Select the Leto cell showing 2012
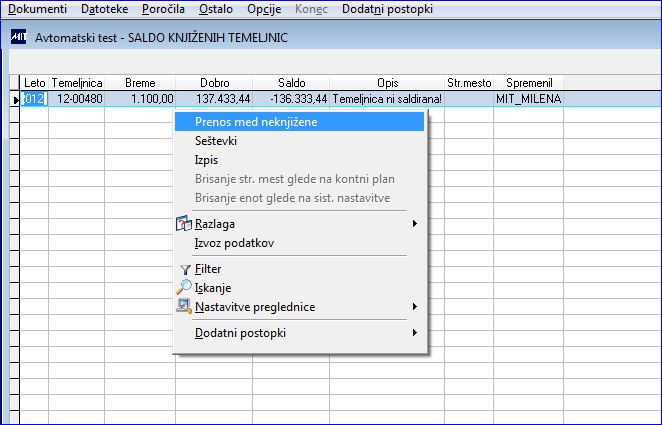This screenshot has height=425, width=662. coord(34,99)
